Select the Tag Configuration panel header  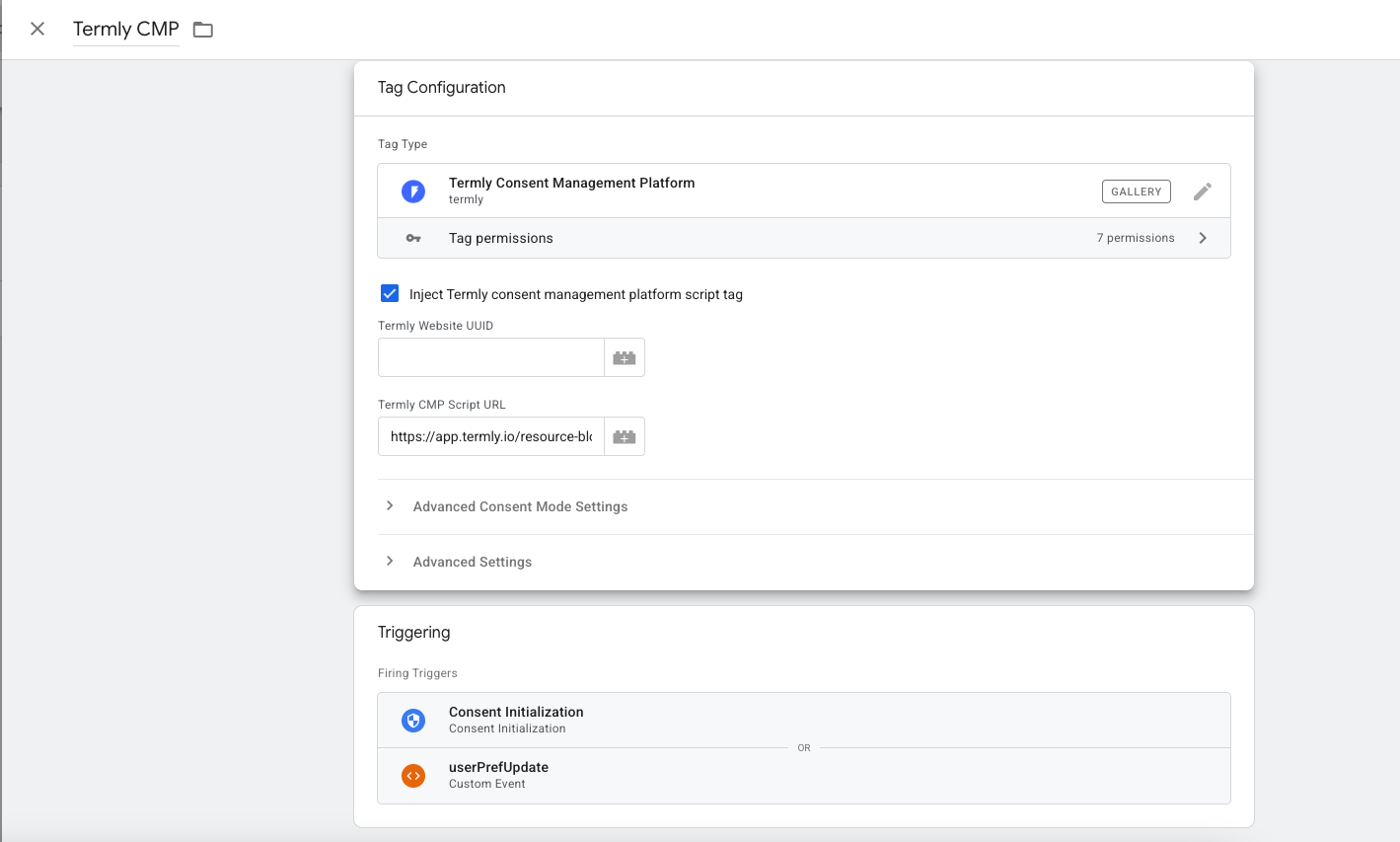pos(442,87)
